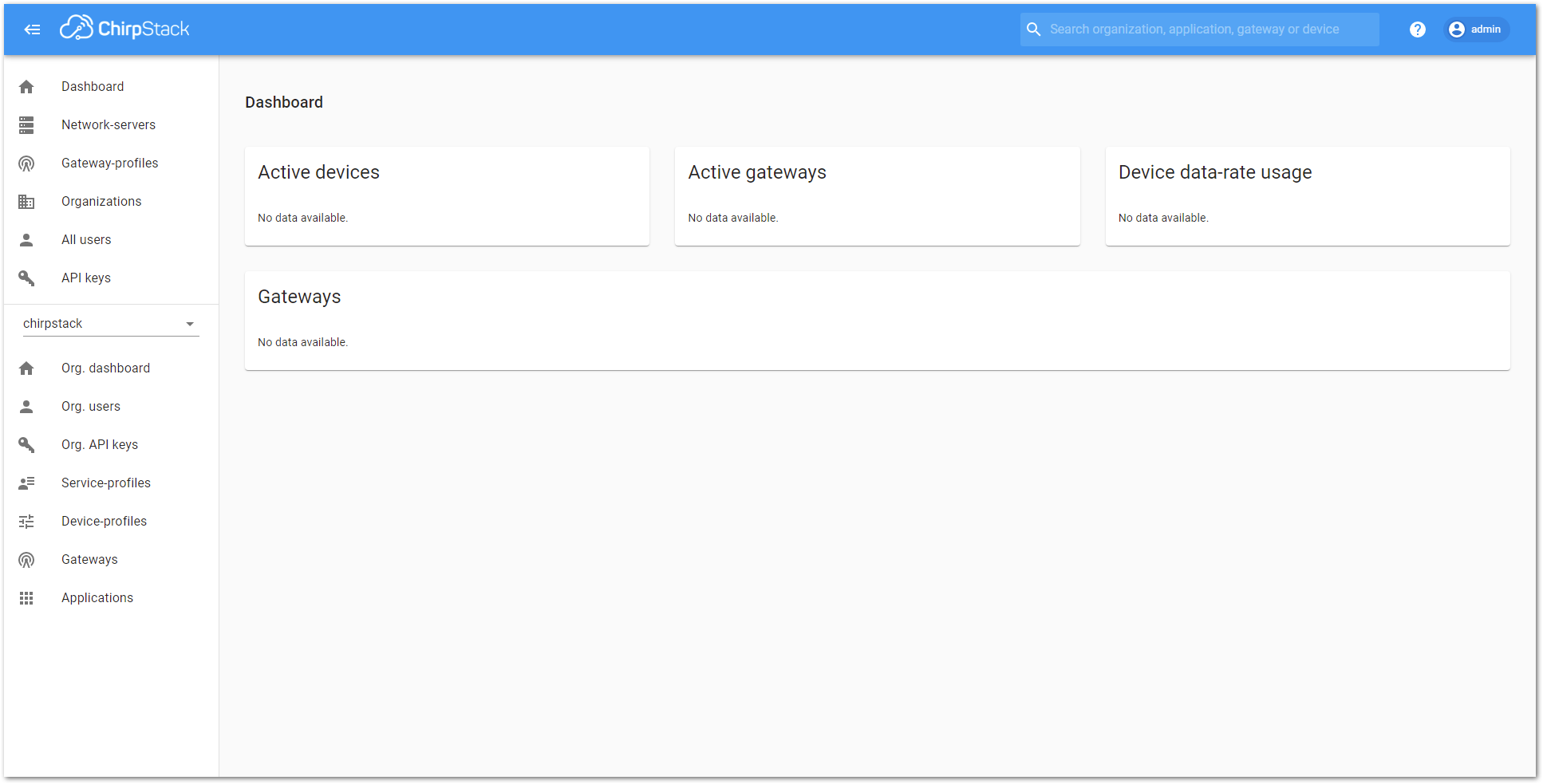Image resolution: width=1543 pixels, height=784 pixels.
Task: Click the Network-servers icon
Action: (x=26, y=125)
